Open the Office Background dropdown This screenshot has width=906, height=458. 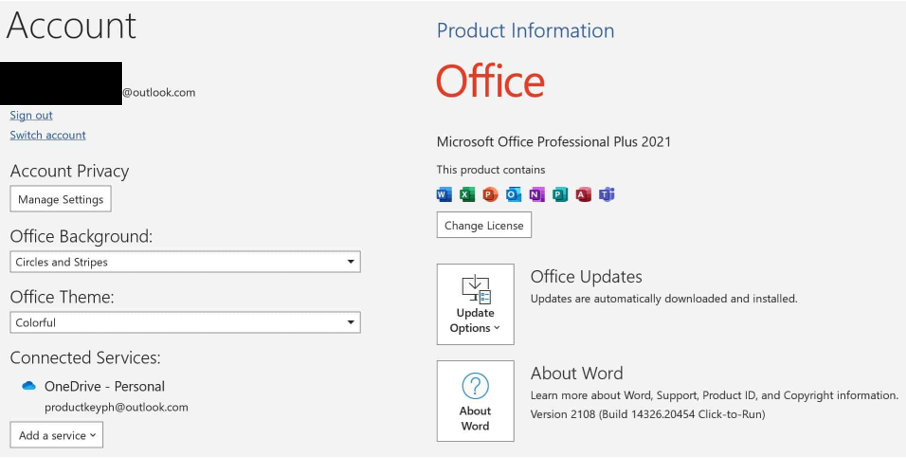point(185,262)
